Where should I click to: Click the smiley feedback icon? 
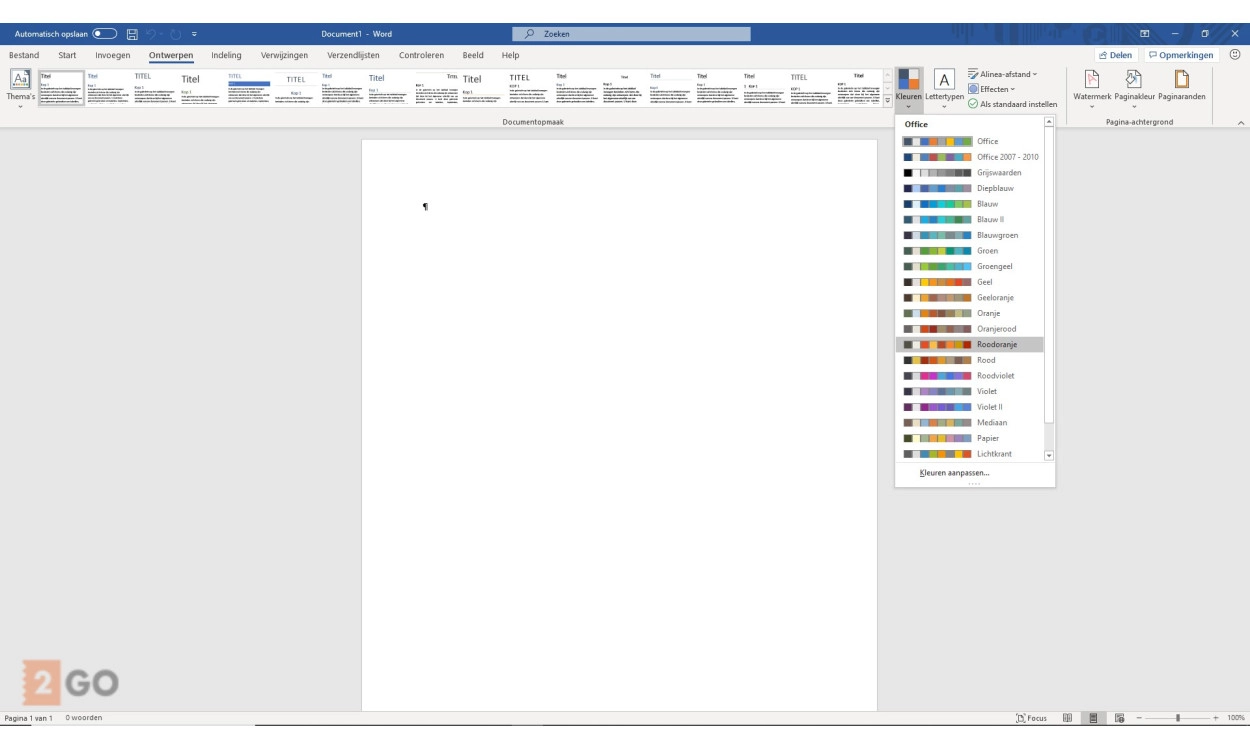point(1234,55)
